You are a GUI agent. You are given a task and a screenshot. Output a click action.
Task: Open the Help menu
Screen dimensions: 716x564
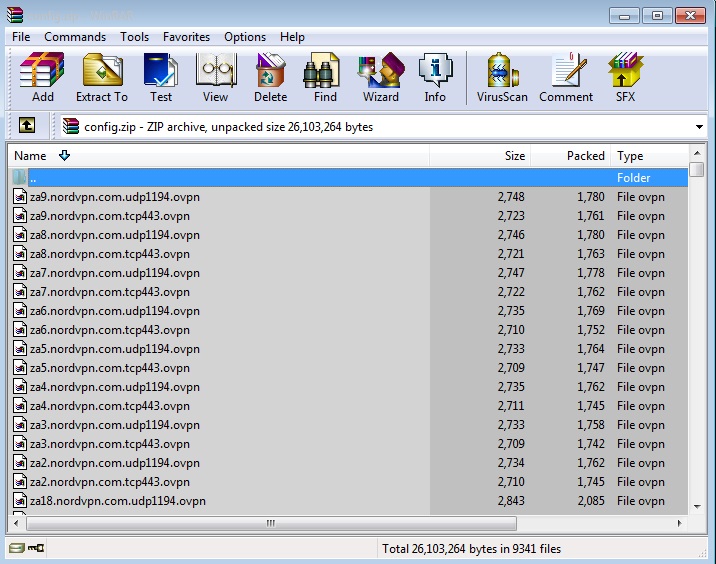pyautogui.click(x=292, y=37)
